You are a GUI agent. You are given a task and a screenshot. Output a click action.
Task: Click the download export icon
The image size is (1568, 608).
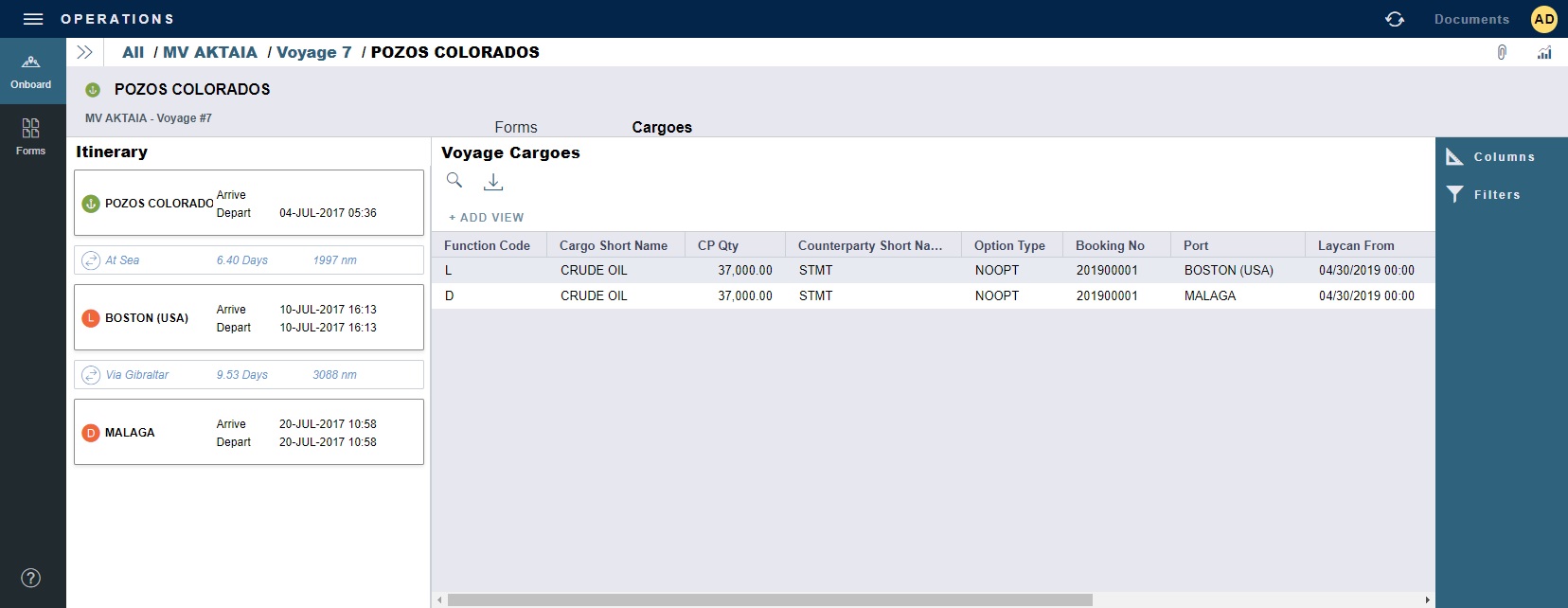[x=493, y=182]
